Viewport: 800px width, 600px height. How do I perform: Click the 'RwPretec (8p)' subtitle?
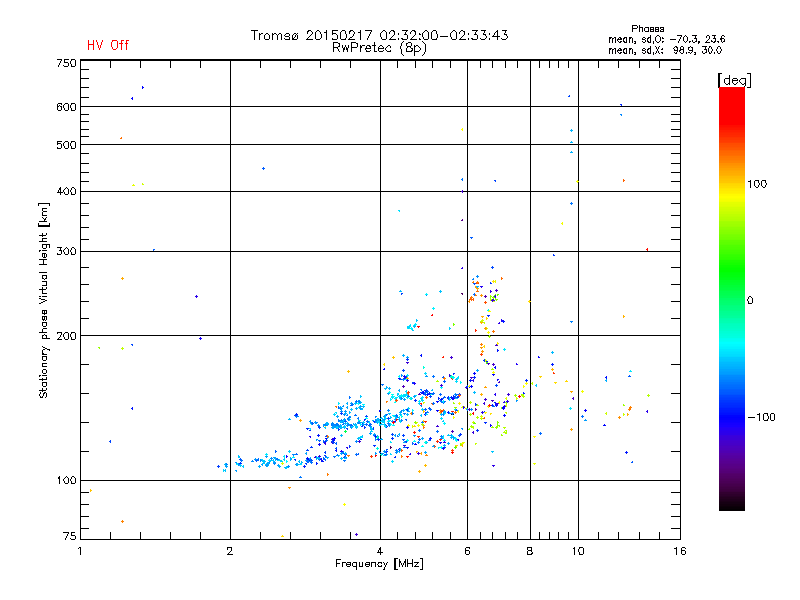click(379, 48)
